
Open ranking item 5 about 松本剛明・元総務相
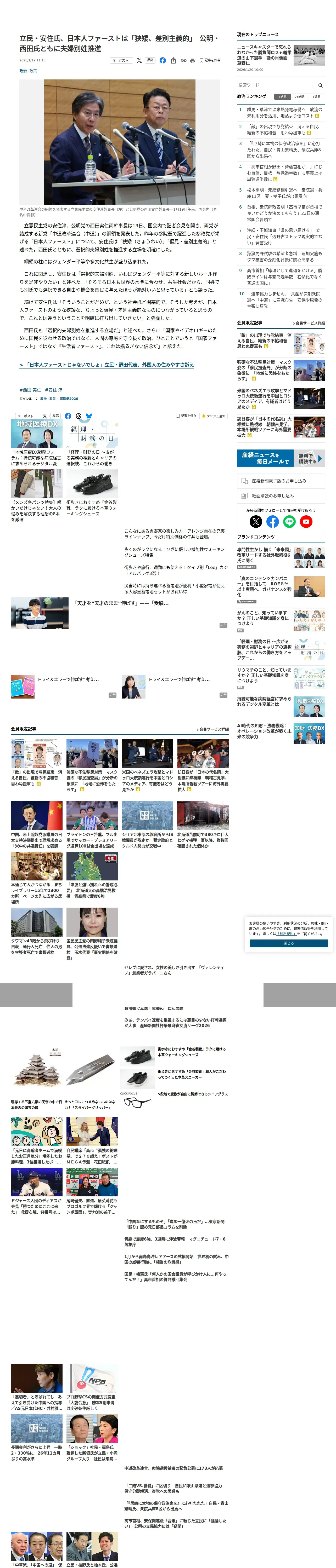[281, 193]
